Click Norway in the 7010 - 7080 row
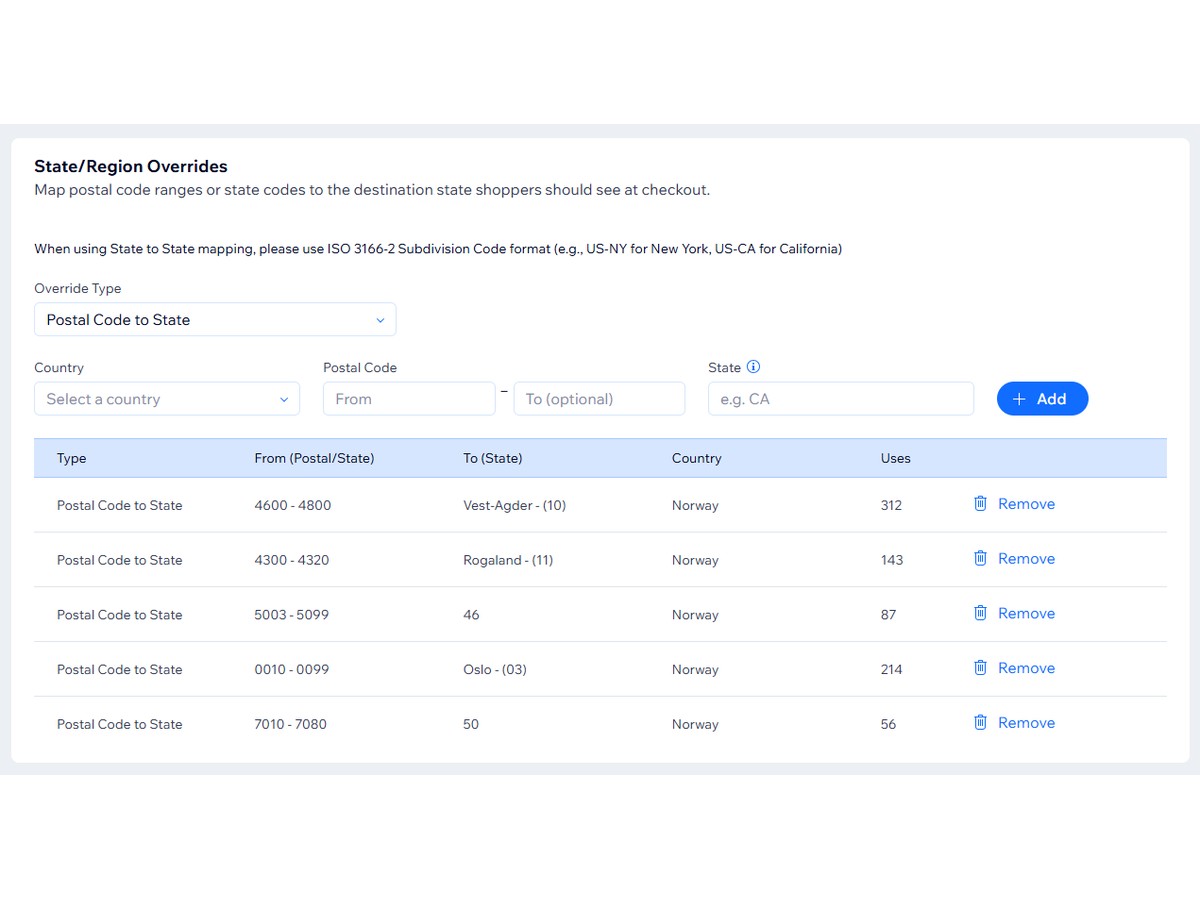The height and width of the screenshot is (900, 1200). [x=695, y=724]
